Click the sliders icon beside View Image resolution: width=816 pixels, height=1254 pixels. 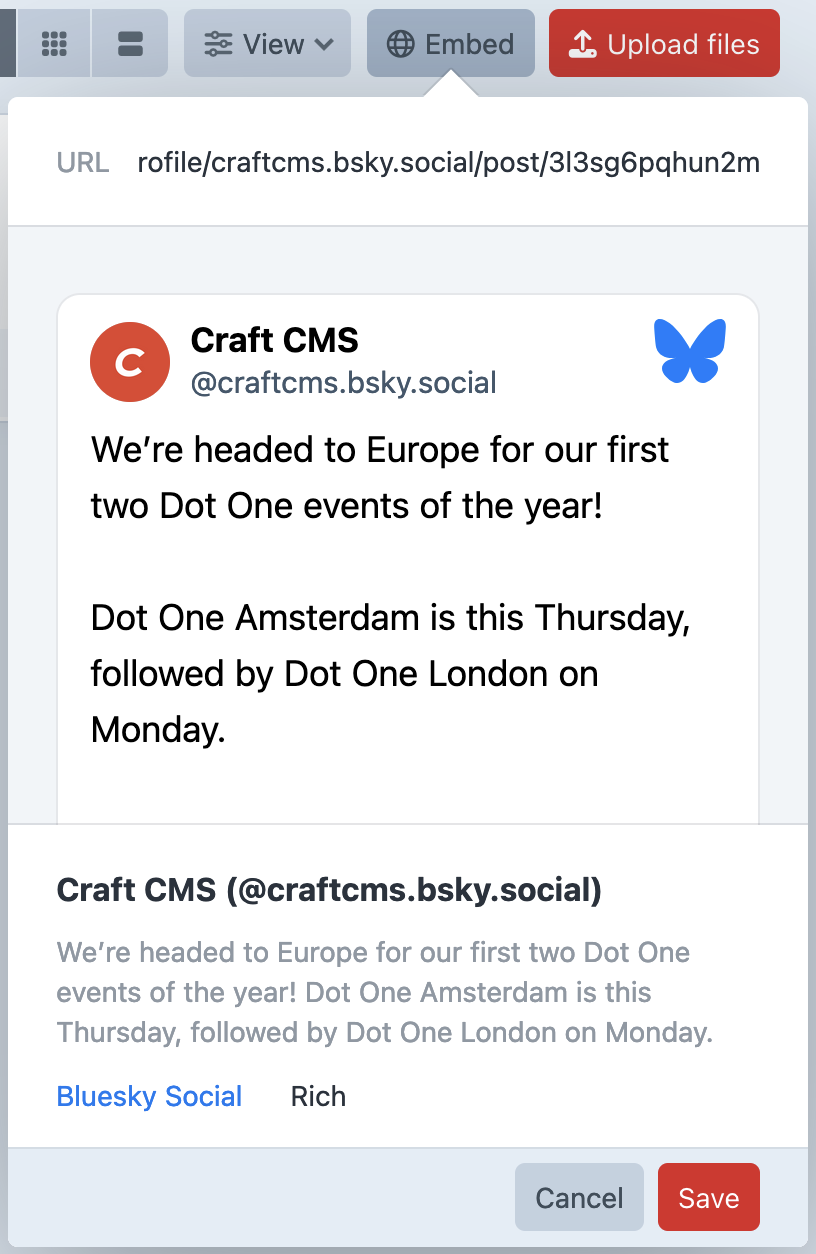(217, 44)
